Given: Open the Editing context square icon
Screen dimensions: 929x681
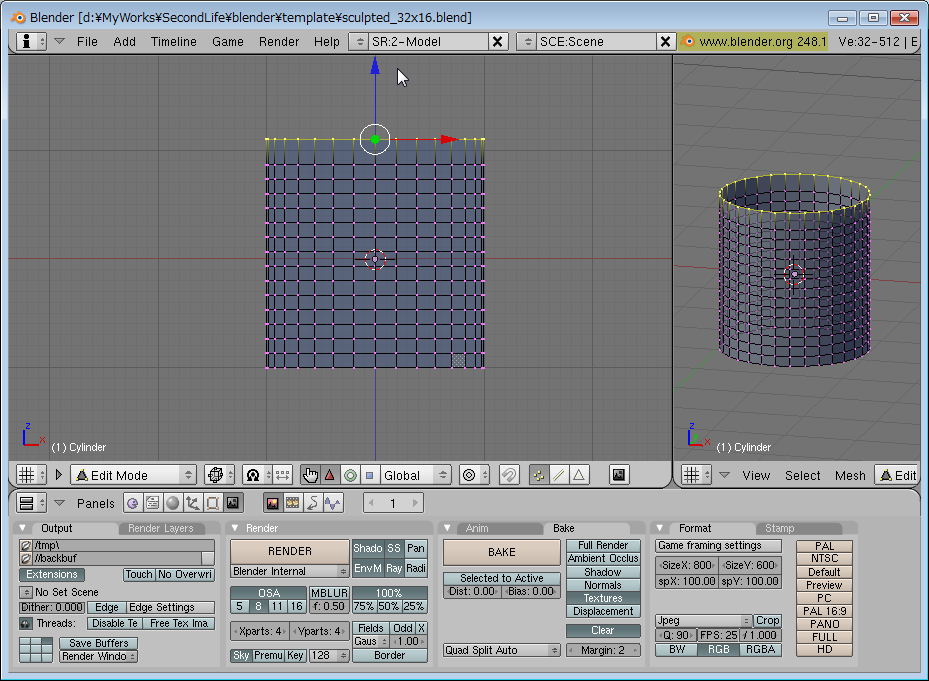Looking at the screenshot, I should click(x=213, y=504).
